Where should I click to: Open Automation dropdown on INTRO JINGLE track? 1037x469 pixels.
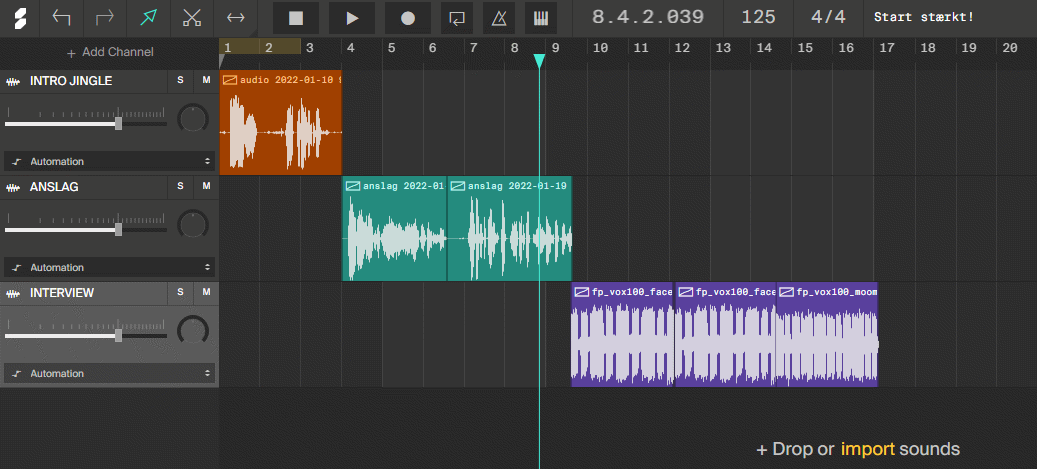coord(109,161)
